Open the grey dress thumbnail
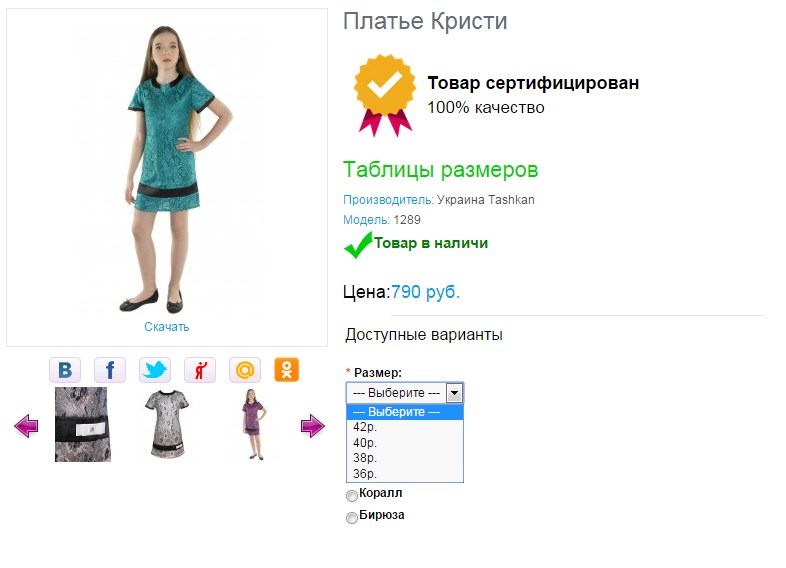 pyautogui.click(x=167, y=424)
